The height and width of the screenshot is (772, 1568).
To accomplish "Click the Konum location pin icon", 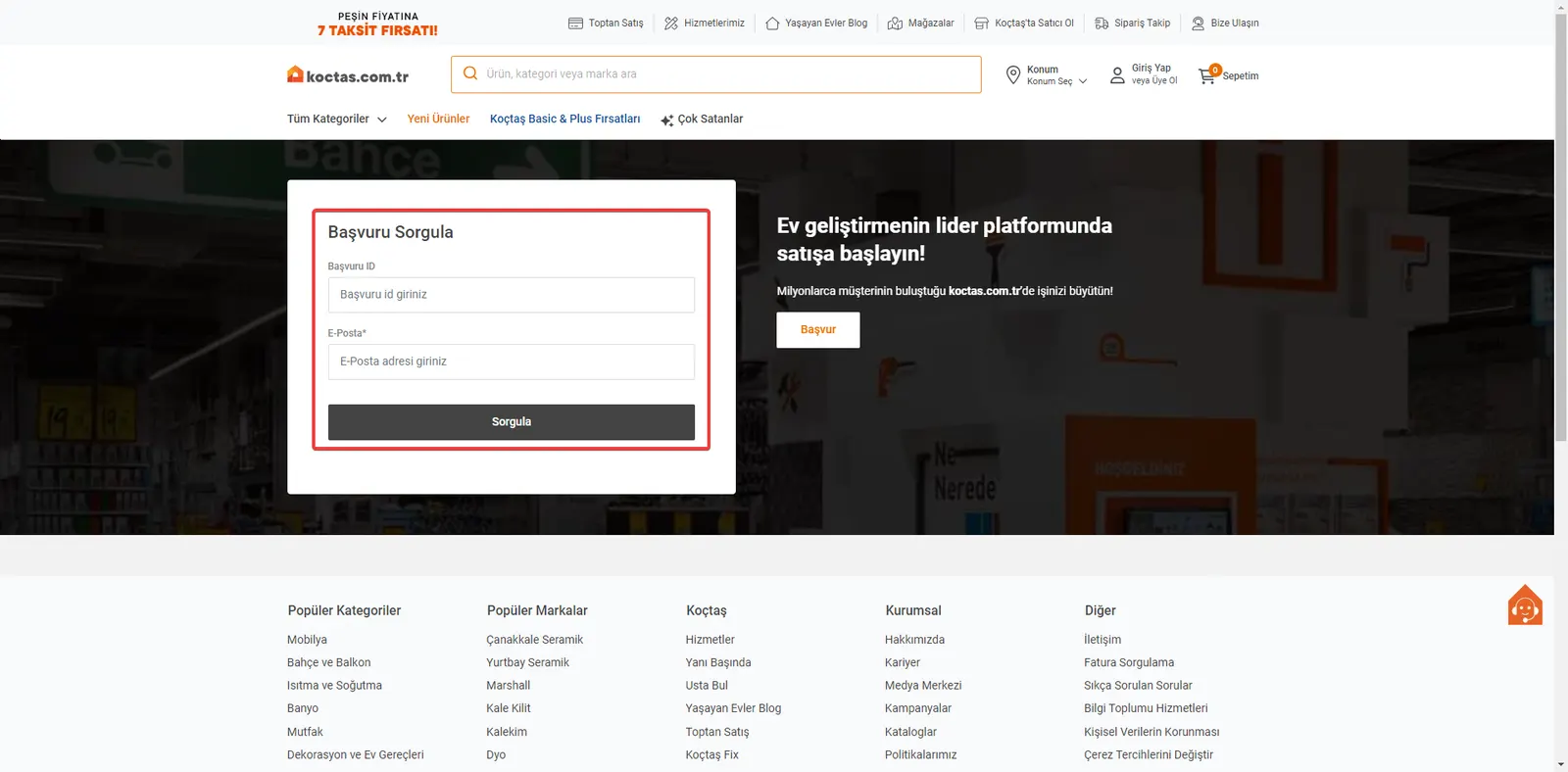I will 1013,74.
